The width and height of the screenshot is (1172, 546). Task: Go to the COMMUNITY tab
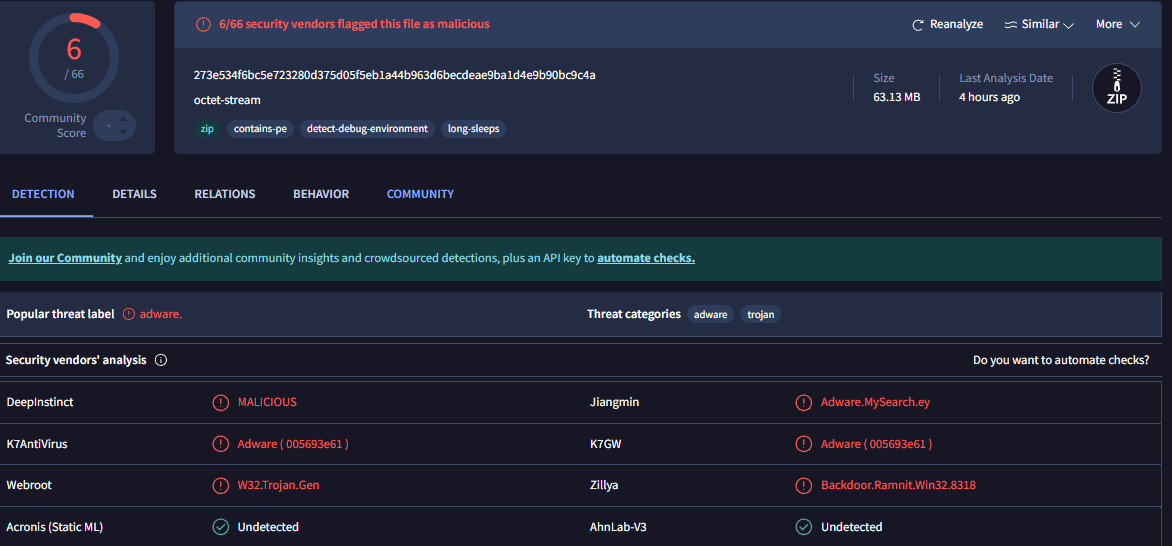pos(420,194)
